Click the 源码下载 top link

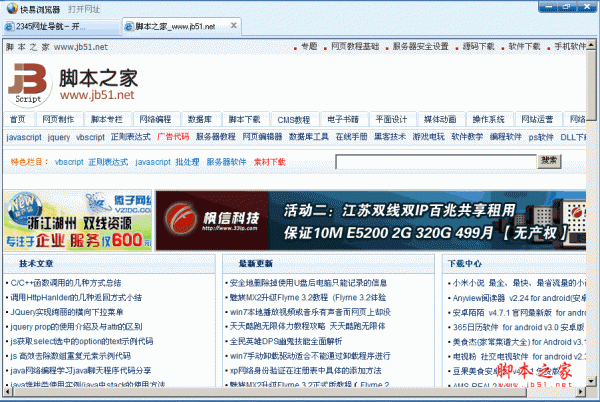click(478, 47)
